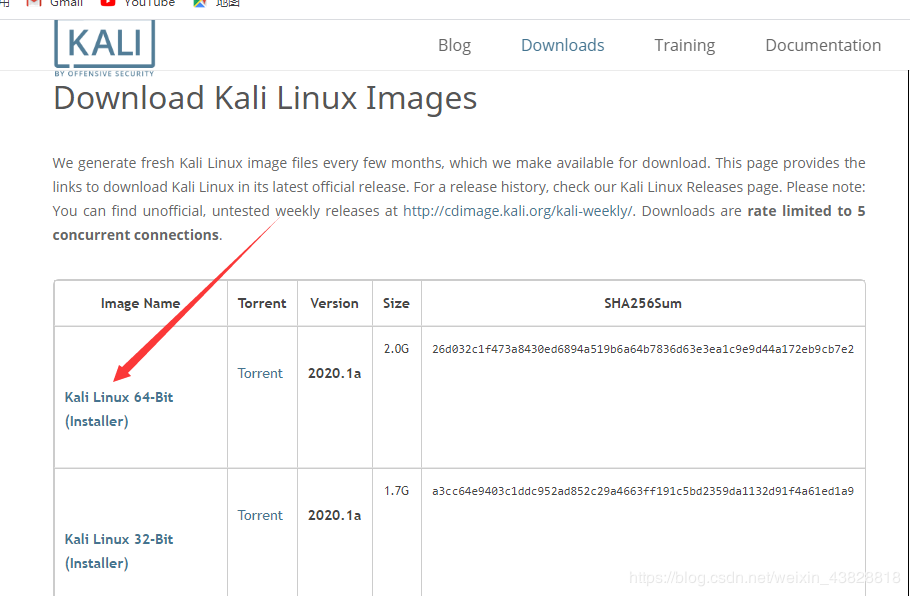Click the "Version" column header
Image resolution: width=910 pixels, height=596 pixels.
coord(334,304)
